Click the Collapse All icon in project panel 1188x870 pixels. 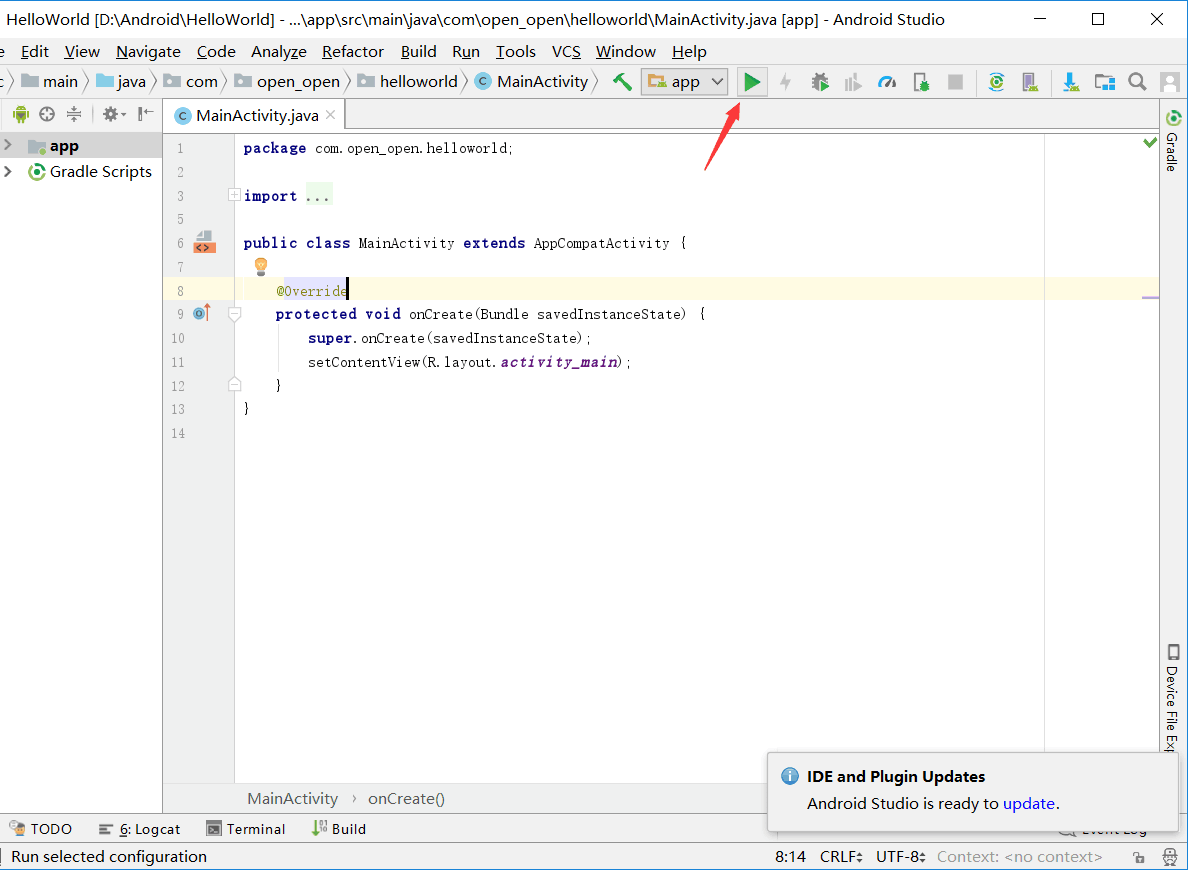click(73, 114)
